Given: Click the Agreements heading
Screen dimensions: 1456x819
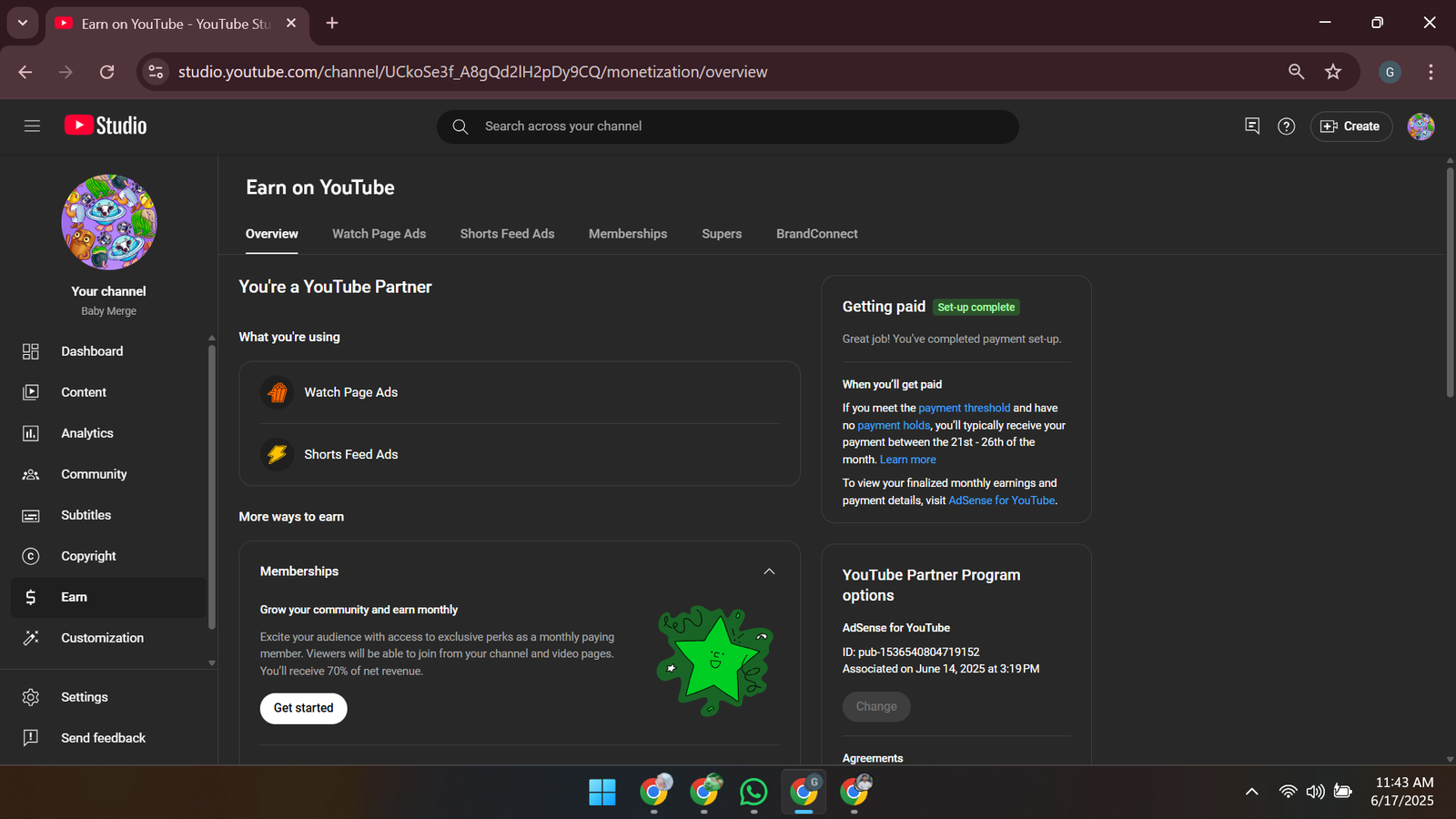Looking at the screenshot, I should [x=873, y=758].
